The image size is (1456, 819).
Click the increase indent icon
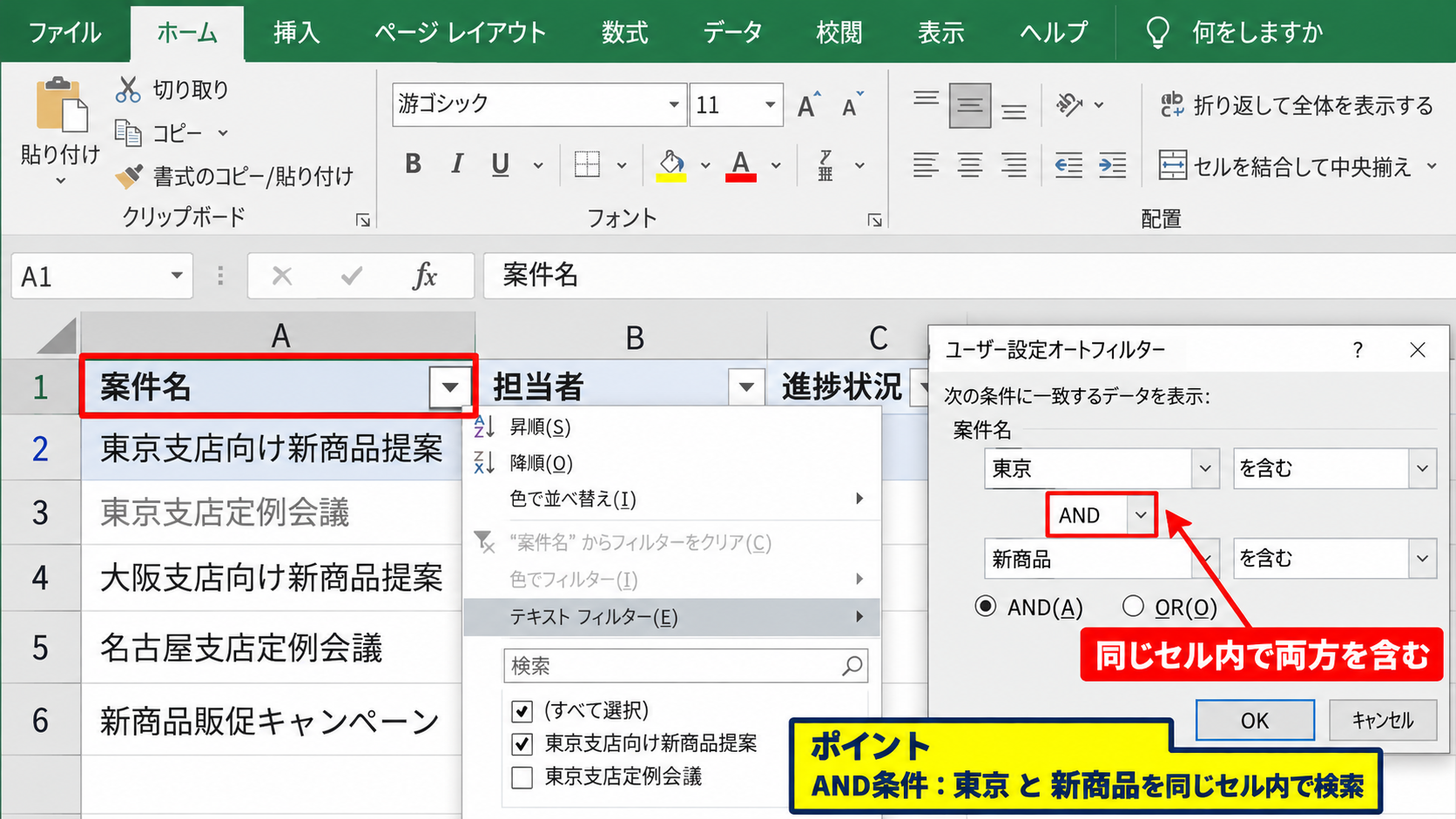(x=1112, y=164)
